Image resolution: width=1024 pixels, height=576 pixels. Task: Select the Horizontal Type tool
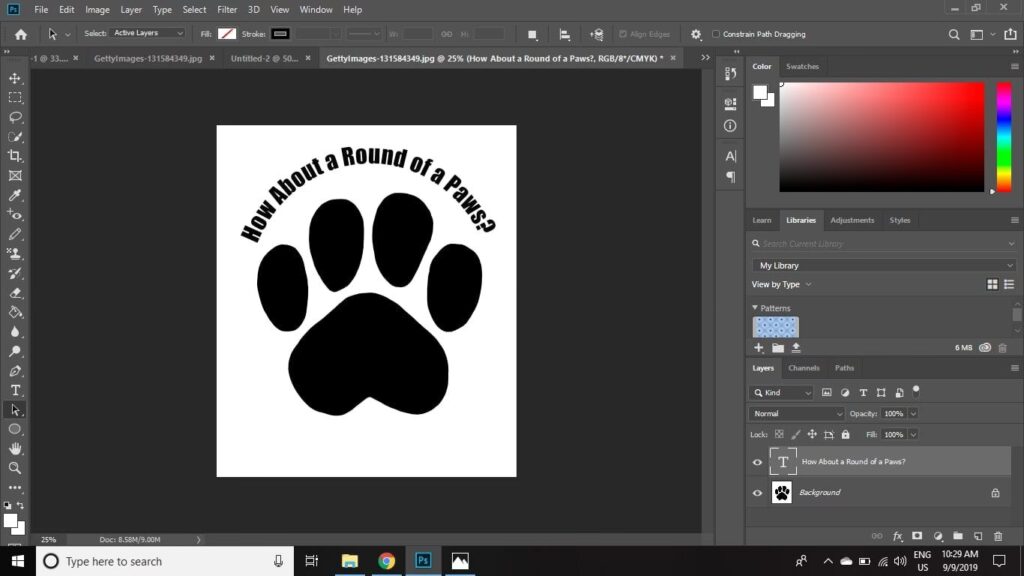tap(15, 390)
